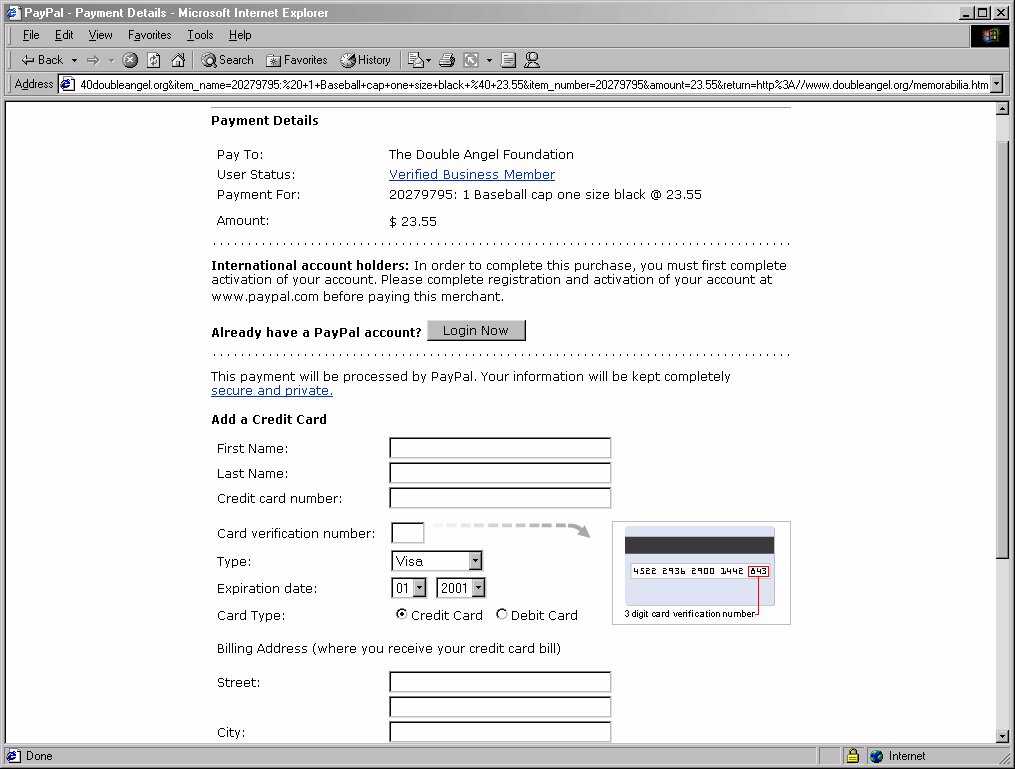Screen dimensions: 1015x769
Task: Select the Debit Card radio button
Action: point(502,615)
